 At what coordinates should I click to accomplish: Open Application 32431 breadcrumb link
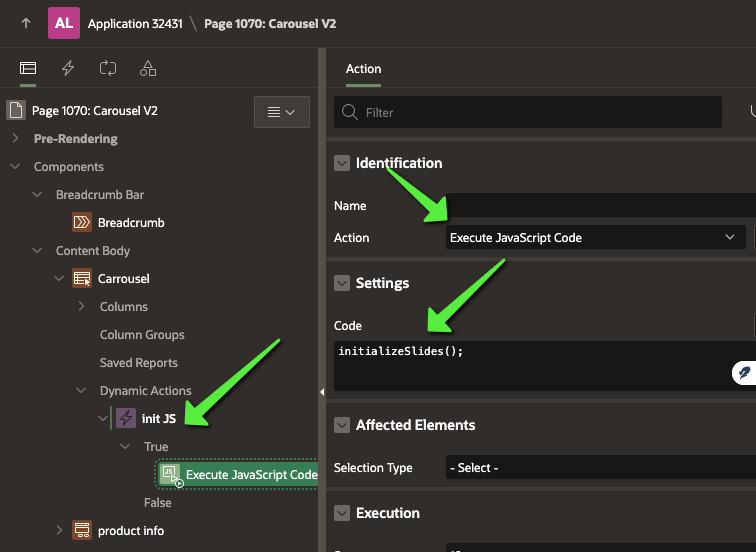point(135,23)
